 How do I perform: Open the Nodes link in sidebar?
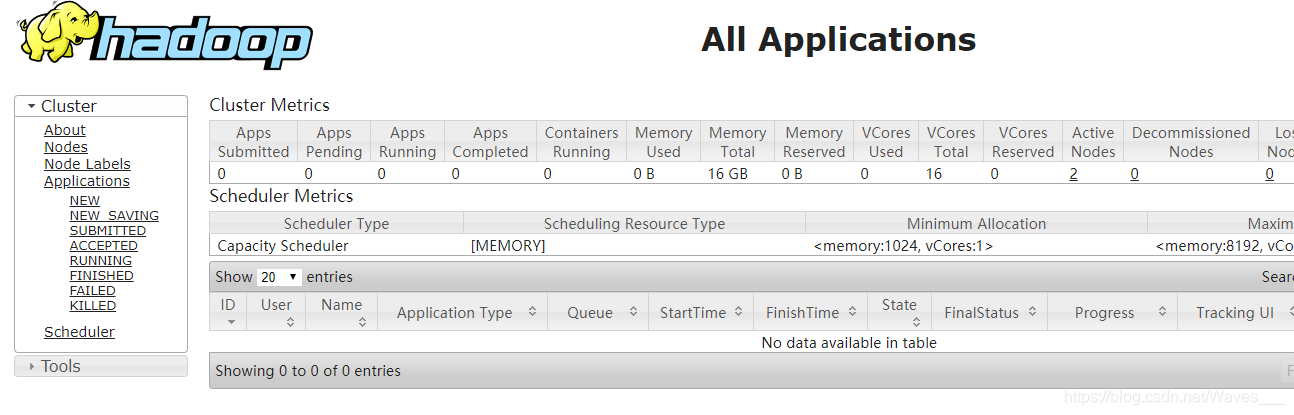coord(66,147)
